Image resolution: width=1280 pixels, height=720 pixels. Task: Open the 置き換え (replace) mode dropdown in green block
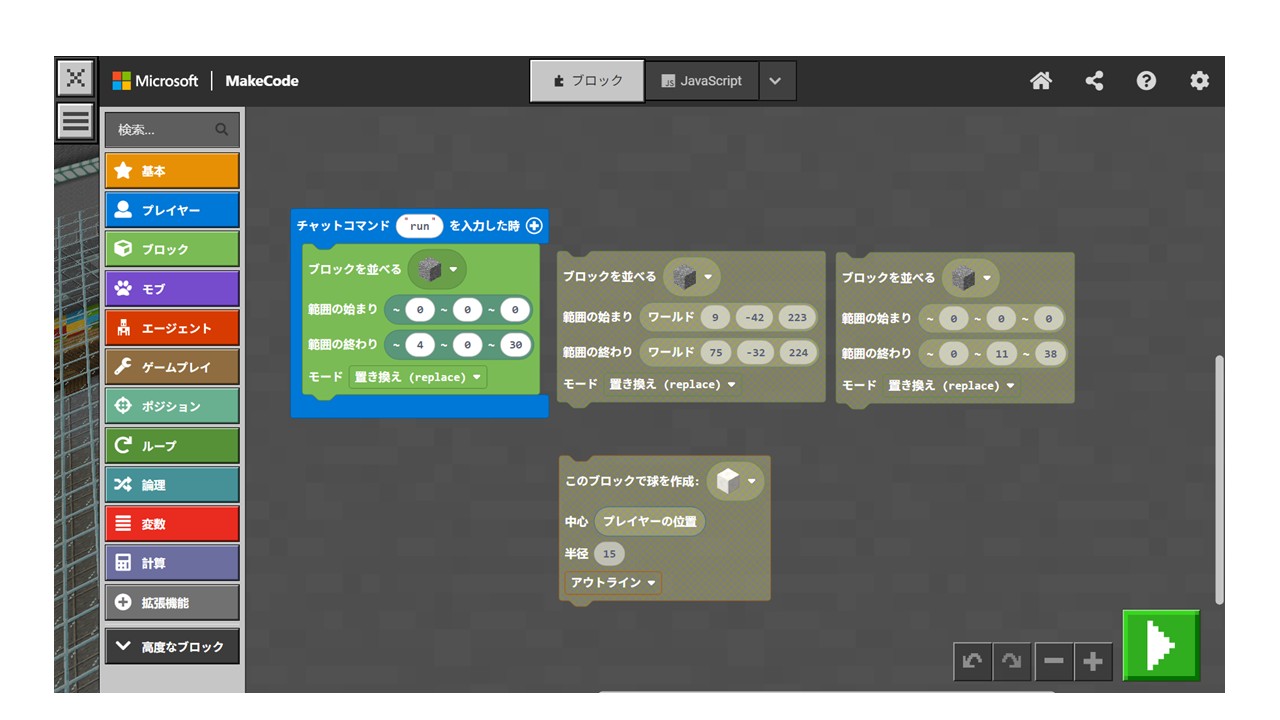click(x=418, y=377)
